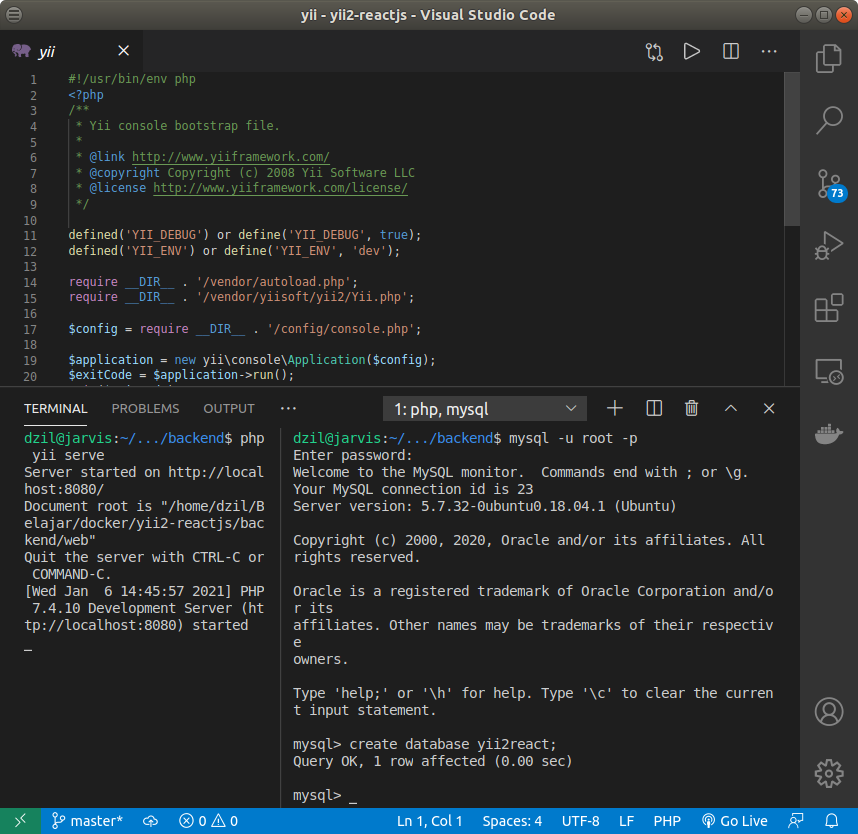The width and height of the screenshot is (858, 834).
Task: Open the terminal selector dropdown 'php, mysql'
Action: (485, 409)
